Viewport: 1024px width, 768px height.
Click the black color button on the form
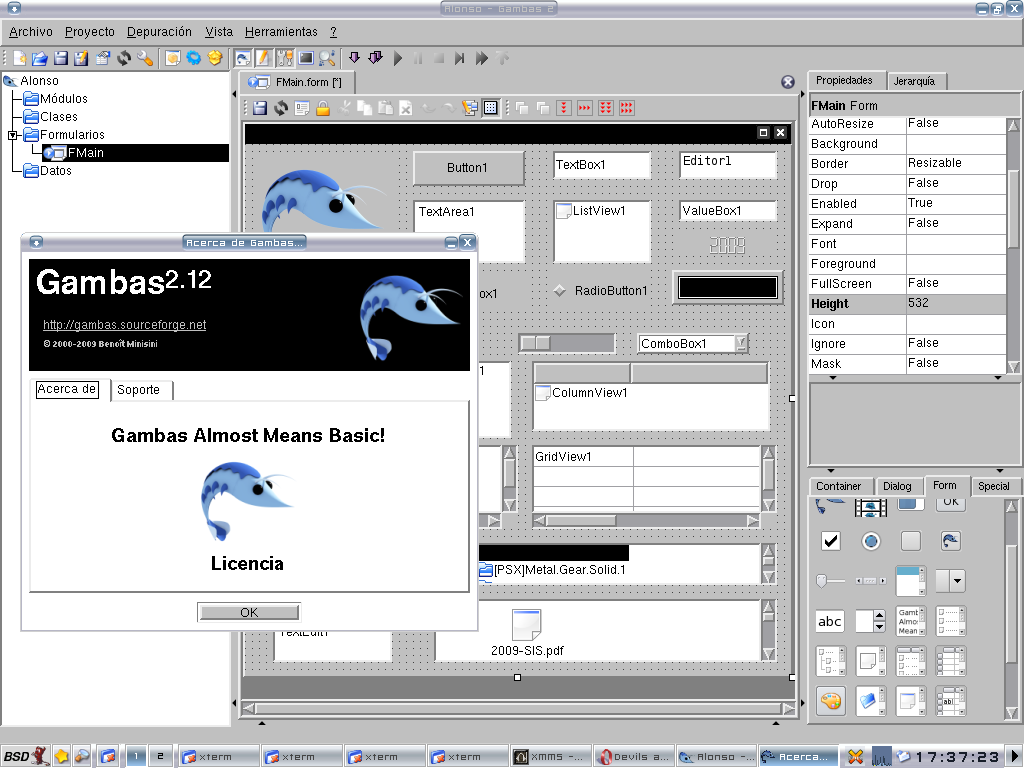pos(728,287)
